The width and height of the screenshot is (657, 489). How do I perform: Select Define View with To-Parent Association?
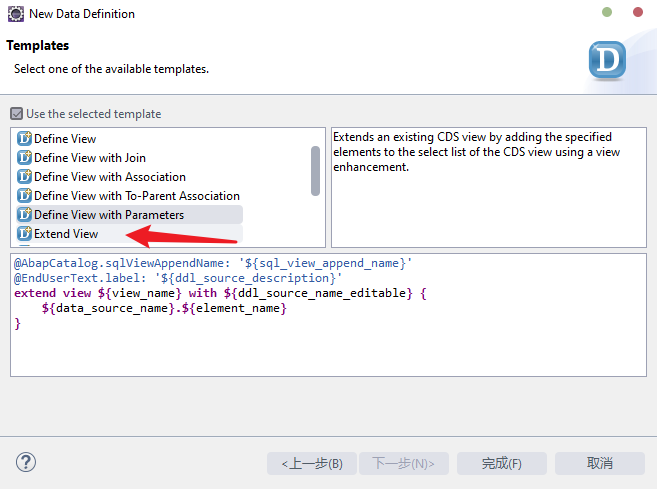pyautogui.click(x=137, y=196)
